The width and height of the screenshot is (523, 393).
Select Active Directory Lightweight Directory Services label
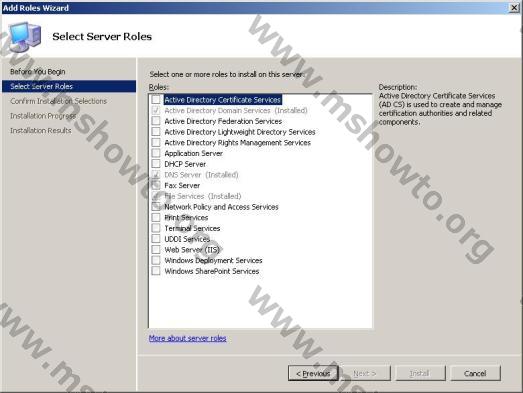(x=240, y=132)
